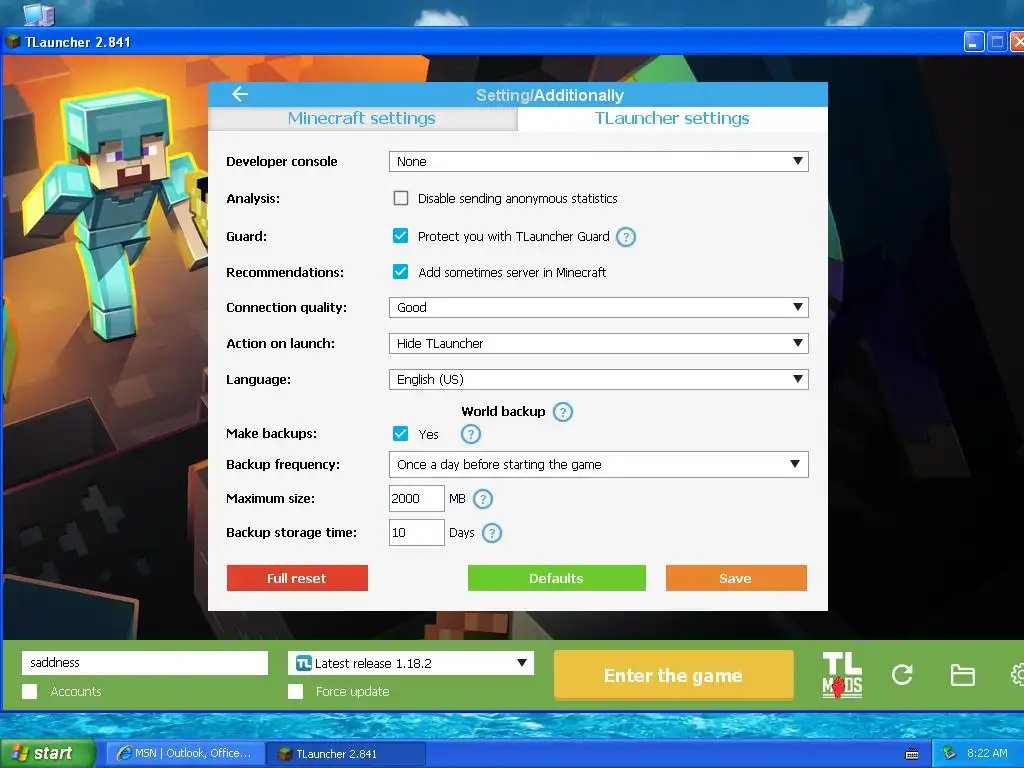Open Developer console dropdown

click(x=598, y=161)
